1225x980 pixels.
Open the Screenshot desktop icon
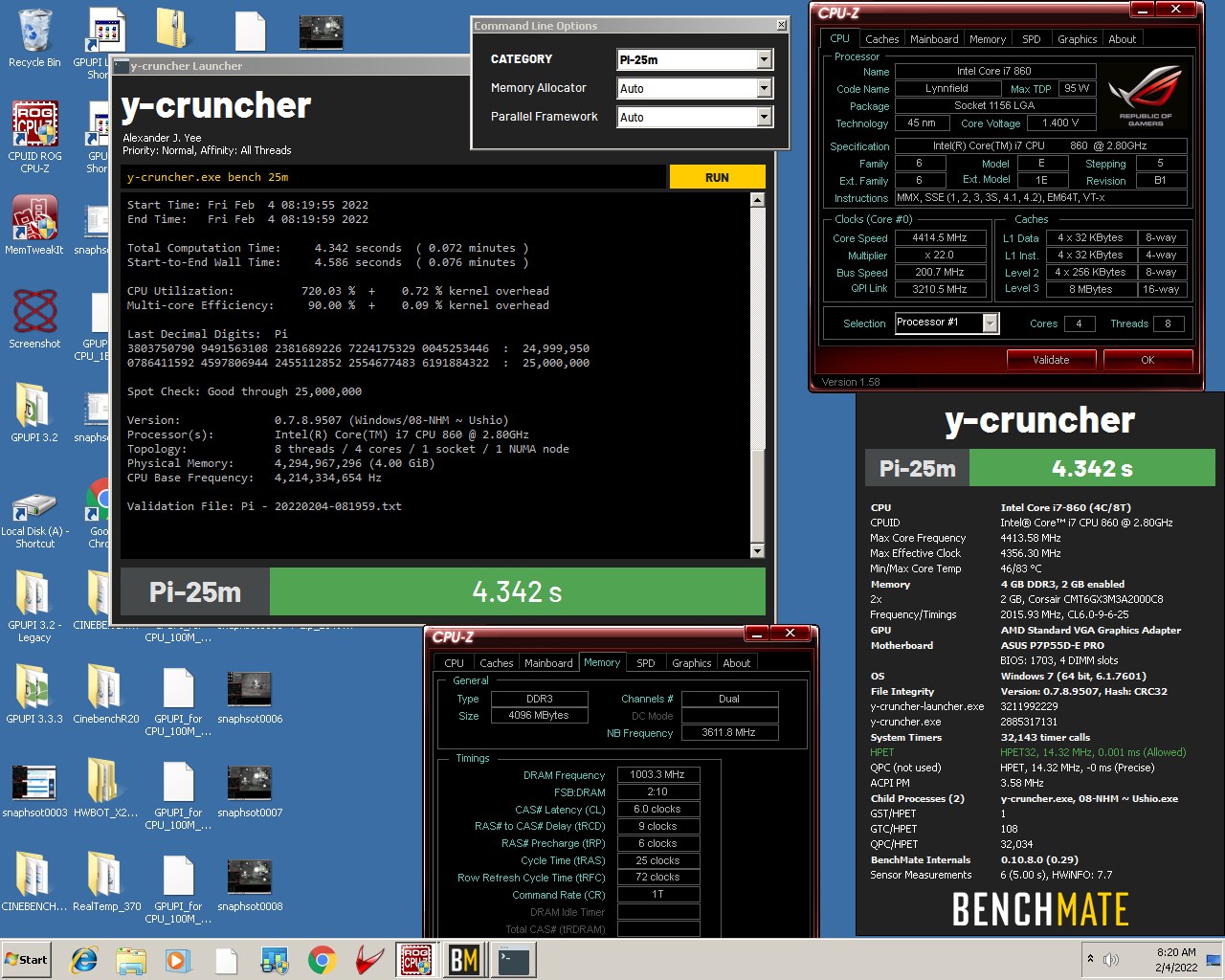tap(34, 320)
